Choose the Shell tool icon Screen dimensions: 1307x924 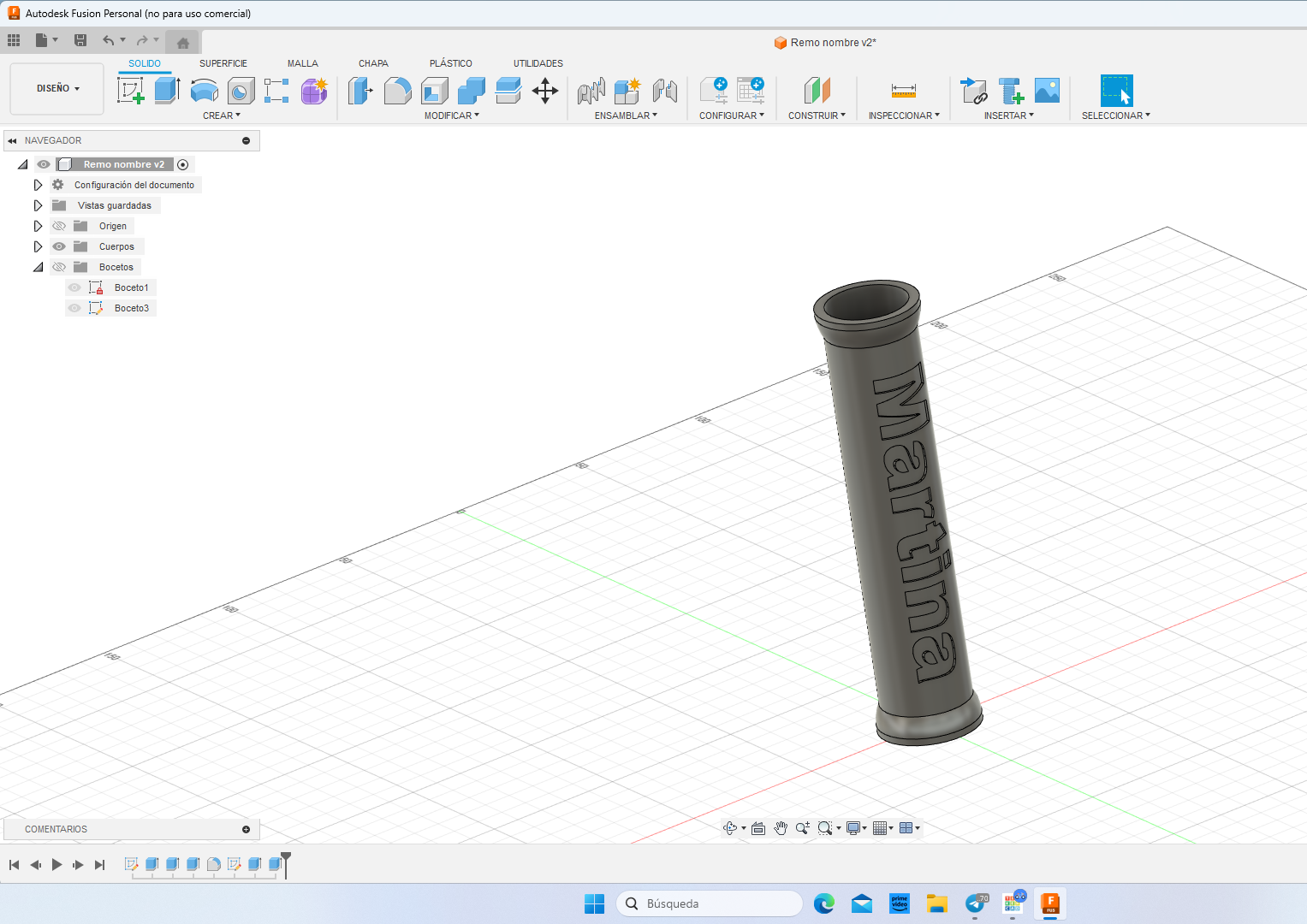(435, 91)
